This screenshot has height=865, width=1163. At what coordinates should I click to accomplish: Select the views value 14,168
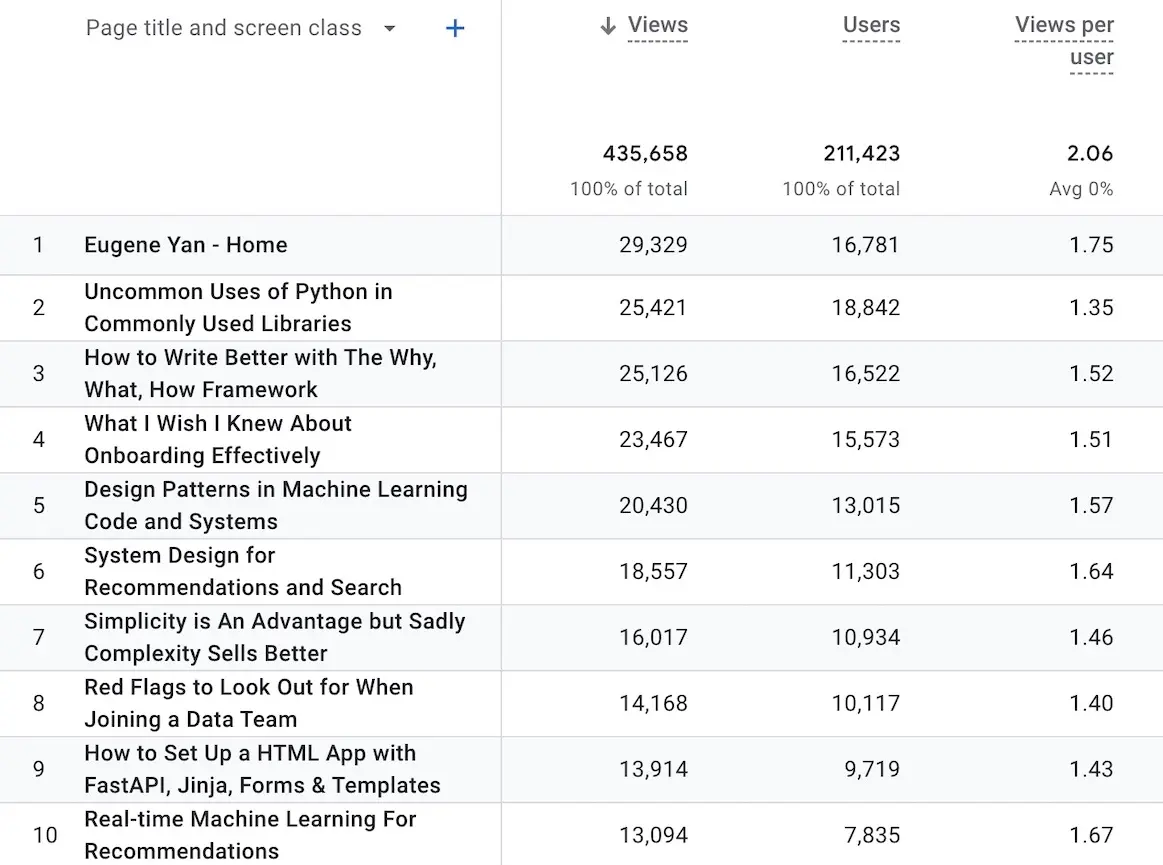click(x=653, y=703)
